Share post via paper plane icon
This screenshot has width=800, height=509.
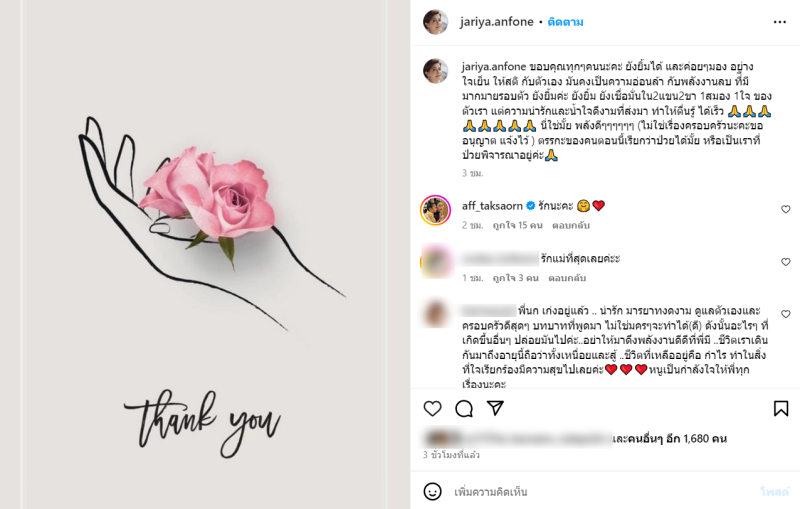pyautogui.click(x=495, y=408)
